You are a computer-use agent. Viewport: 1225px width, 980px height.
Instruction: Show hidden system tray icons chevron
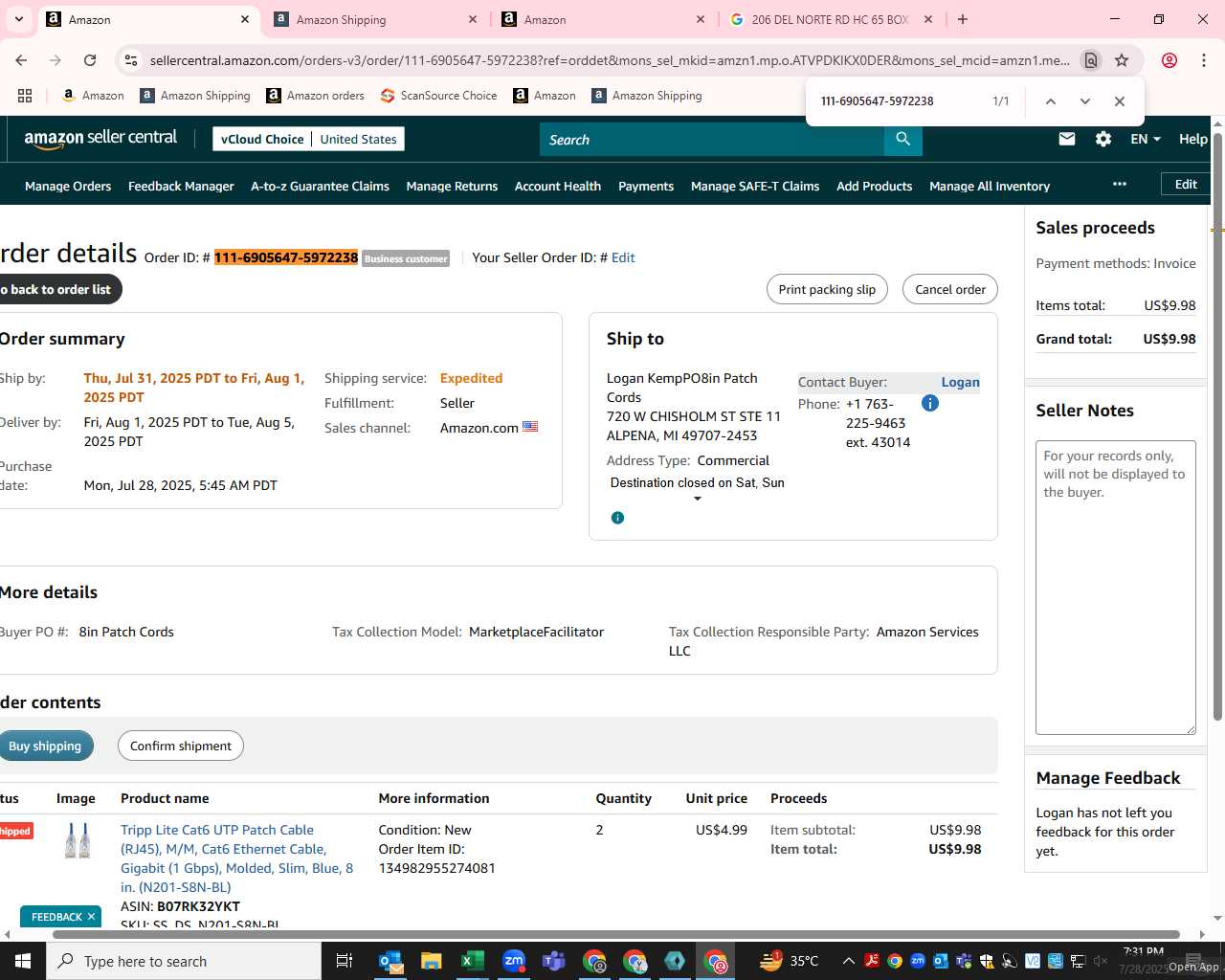pos(848,961)
